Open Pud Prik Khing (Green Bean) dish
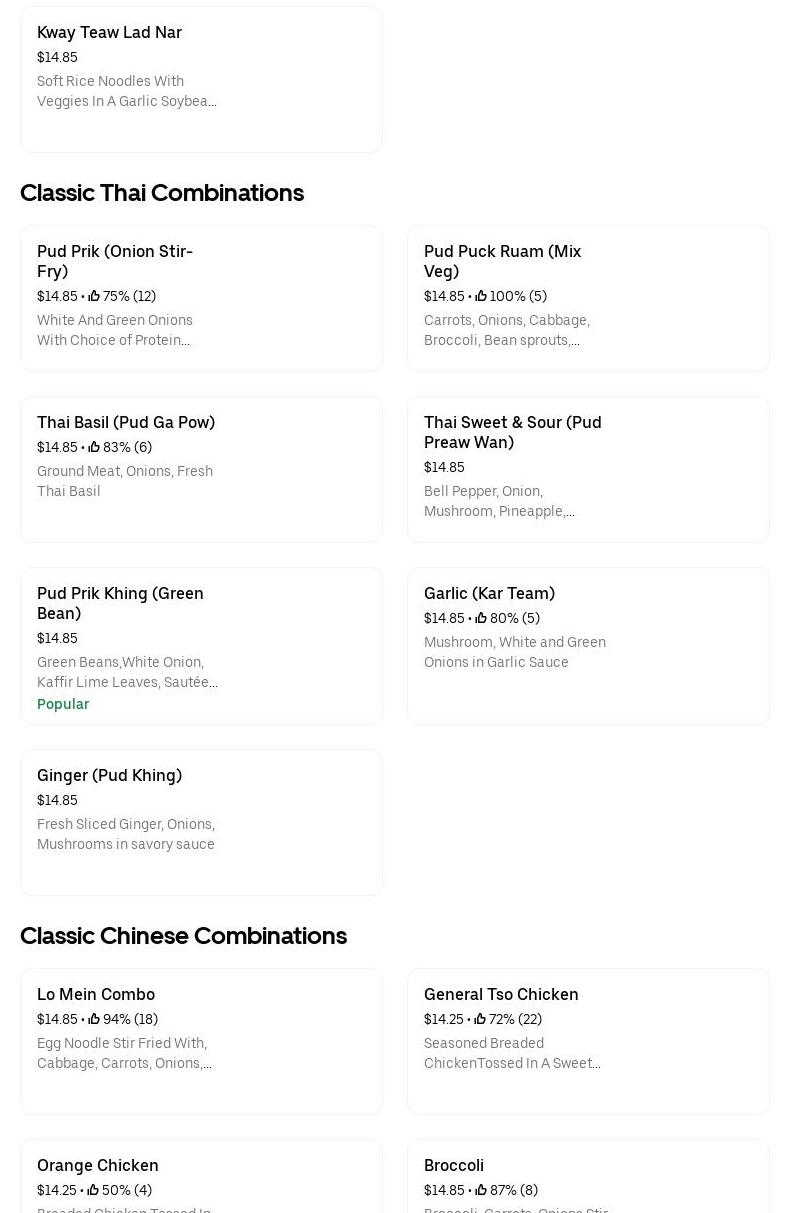The width and height of the screenshot is (804, 1213). [x=120, y=603]
